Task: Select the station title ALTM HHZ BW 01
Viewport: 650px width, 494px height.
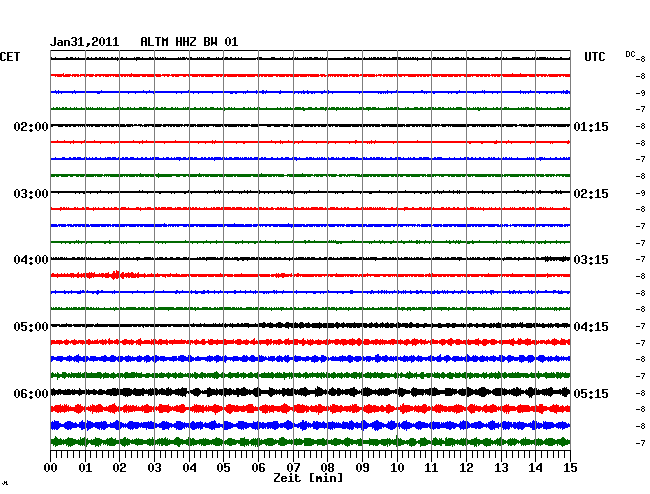Action: click(189, 42)
